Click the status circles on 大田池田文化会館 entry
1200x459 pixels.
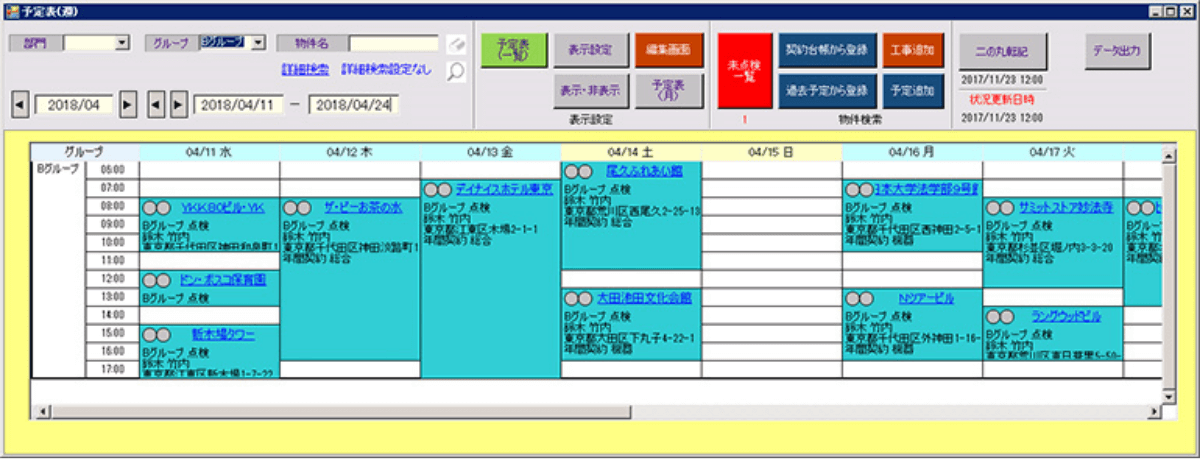click(577, 298)
